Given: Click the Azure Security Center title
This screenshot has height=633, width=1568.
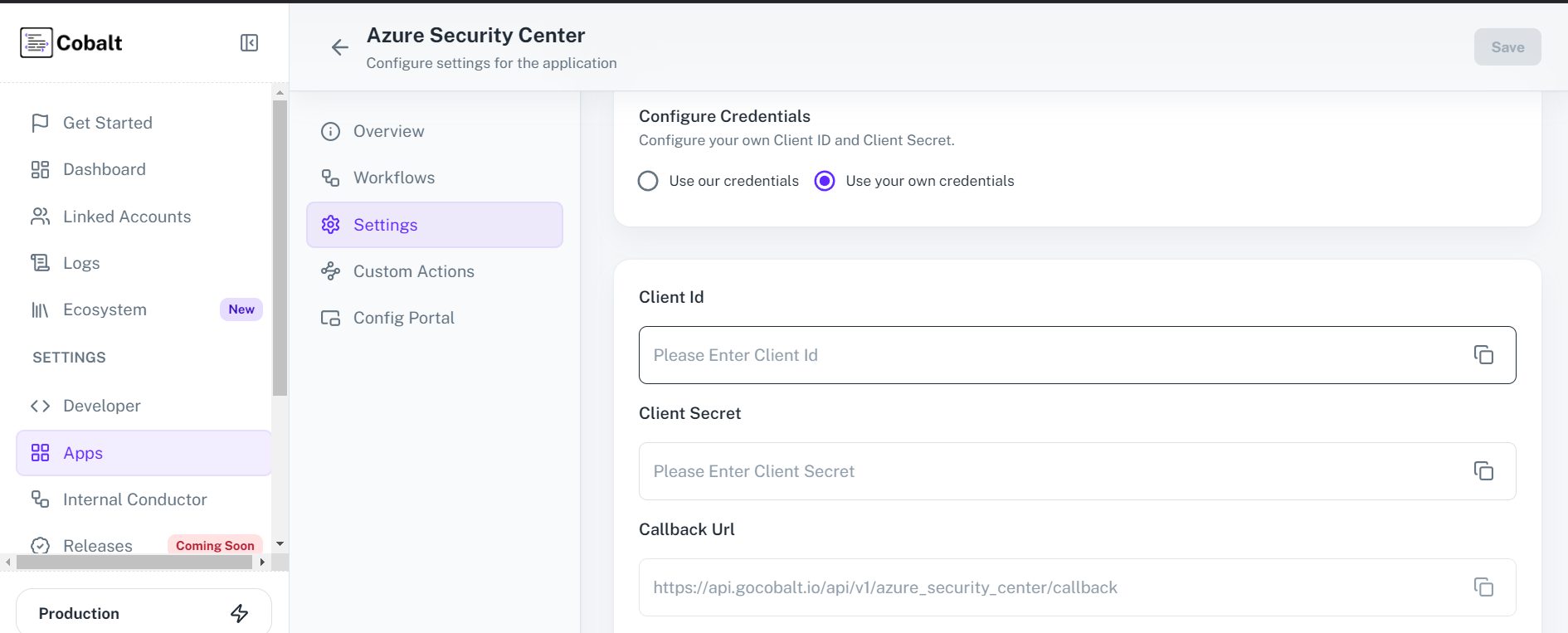Looking at the screenshot, I should point(475,36).
